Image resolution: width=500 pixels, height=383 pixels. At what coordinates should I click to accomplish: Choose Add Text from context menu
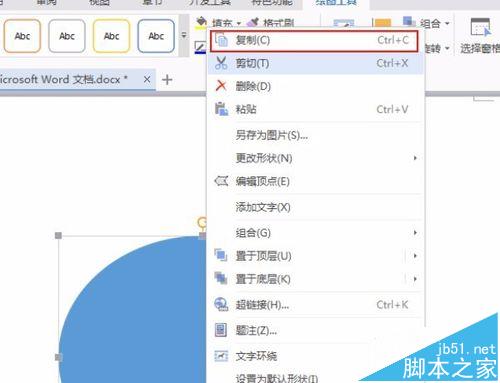tap(263, 207)
